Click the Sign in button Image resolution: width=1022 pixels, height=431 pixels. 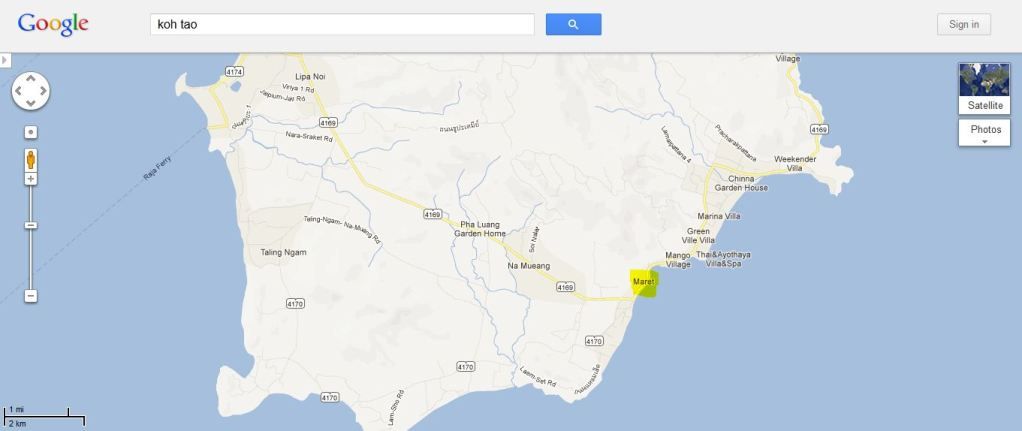[963, 24]
